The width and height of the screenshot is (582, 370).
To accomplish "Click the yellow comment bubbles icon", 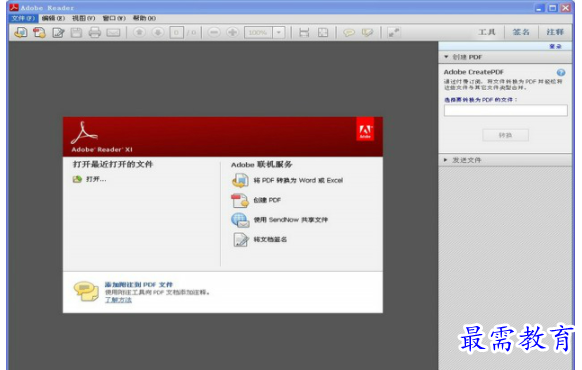I will tap(86, 291).
